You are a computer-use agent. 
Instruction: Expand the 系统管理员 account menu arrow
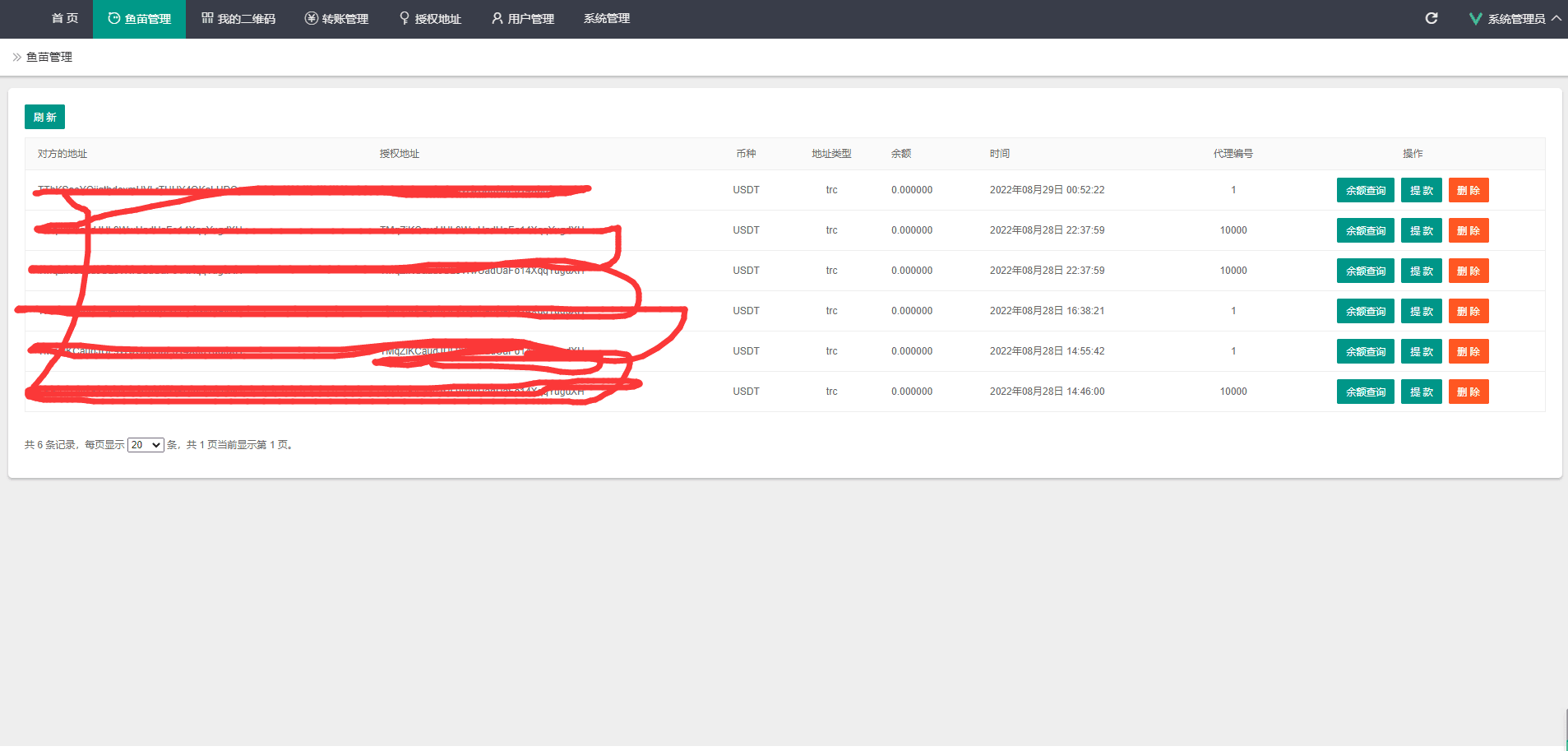(1556, 18)
